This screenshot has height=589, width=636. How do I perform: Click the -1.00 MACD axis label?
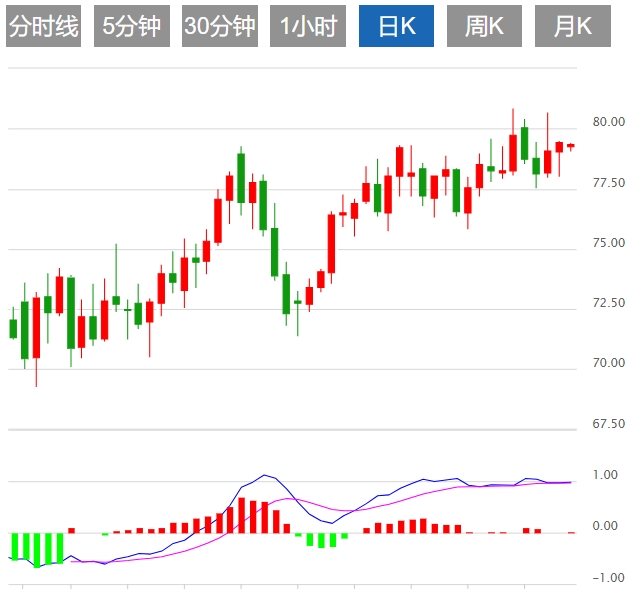(607, 578)
